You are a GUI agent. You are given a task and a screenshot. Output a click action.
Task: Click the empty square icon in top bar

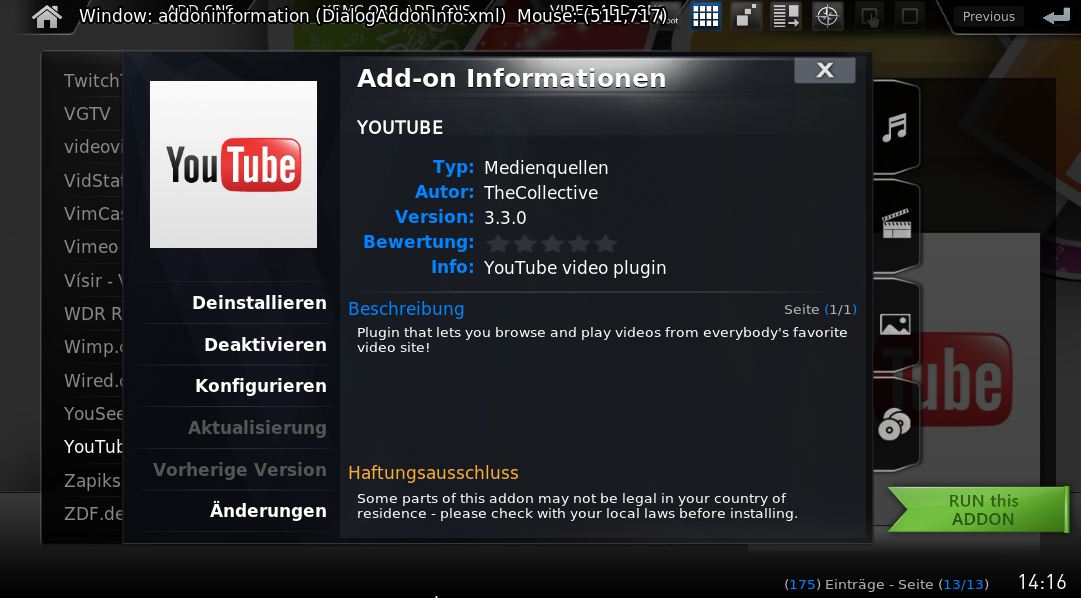click(x=910, y=15)
